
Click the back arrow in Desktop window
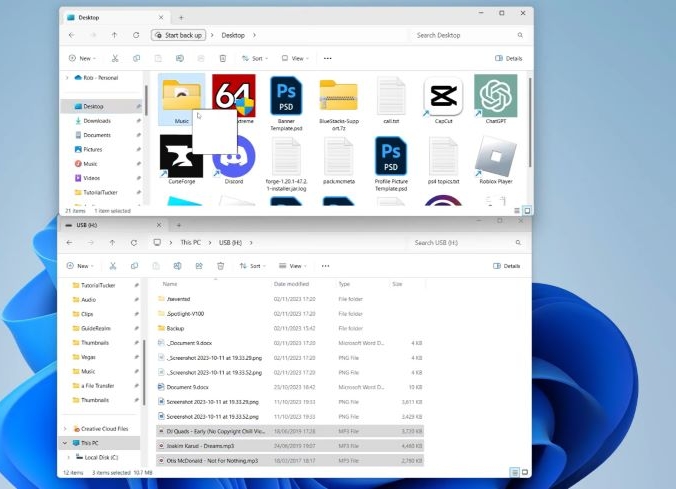72,35
